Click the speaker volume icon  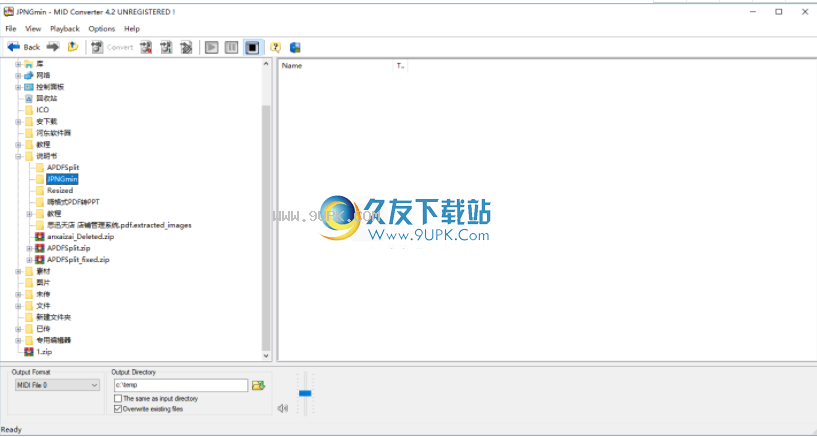(x=283, y=408)
